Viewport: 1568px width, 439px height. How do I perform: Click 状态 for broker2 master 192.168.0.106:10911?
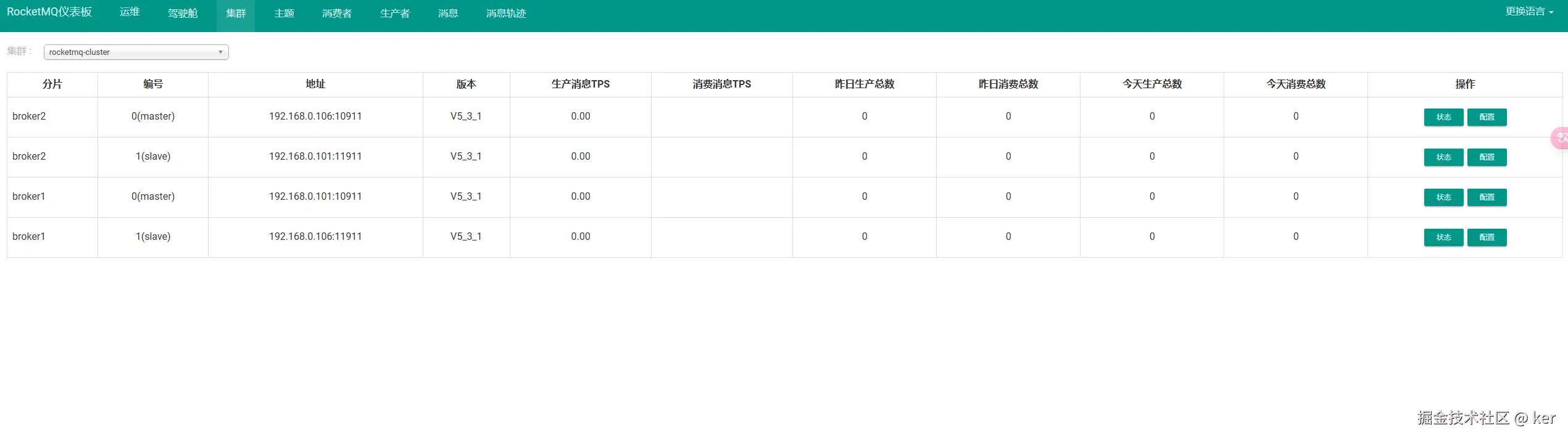pyautogui.click(x=1443, y=117)
